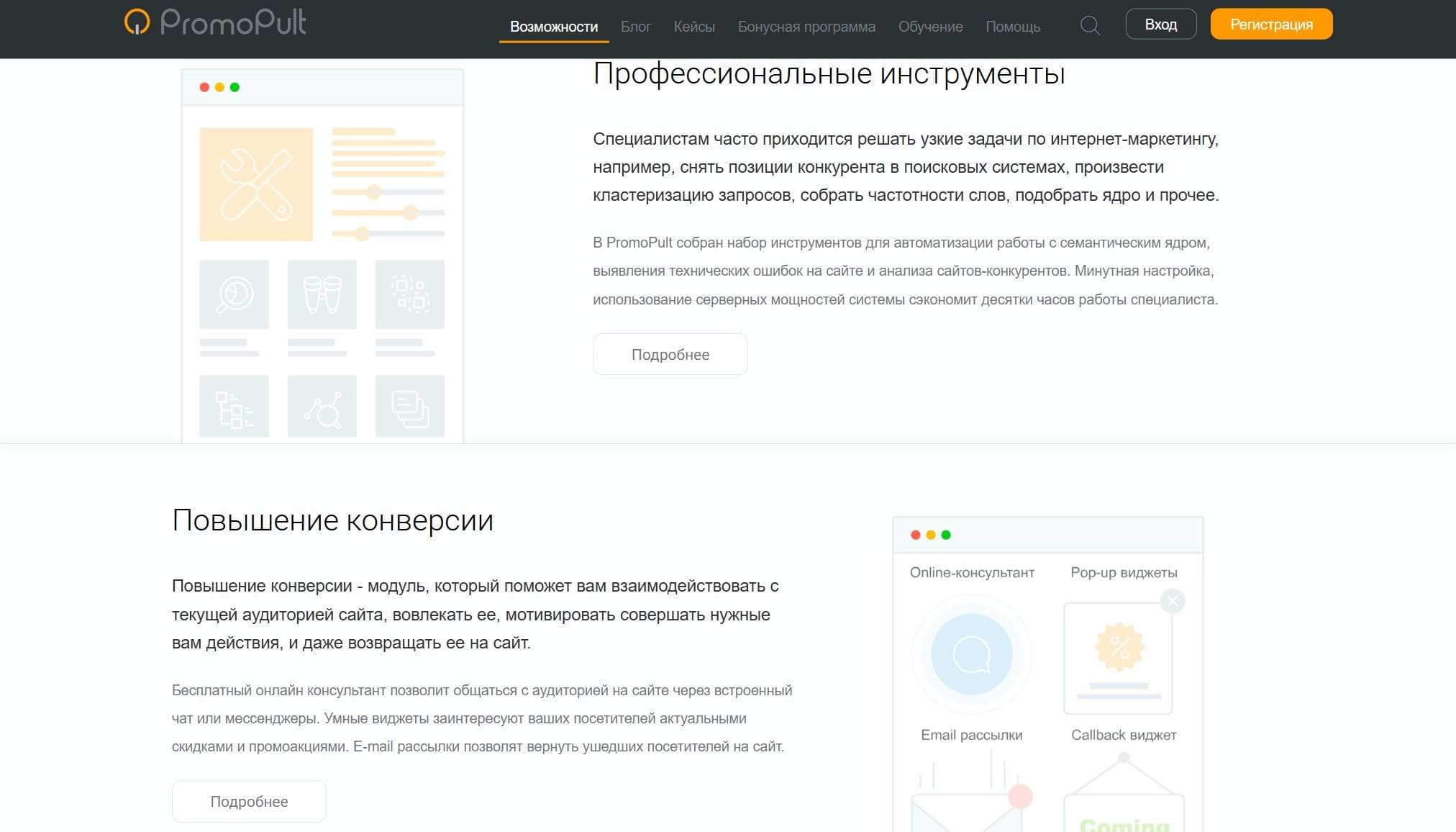Click the magnifier chart analysis tile icon
The width and height of the screenshot is (1456, 832).
tap(234, 294)
